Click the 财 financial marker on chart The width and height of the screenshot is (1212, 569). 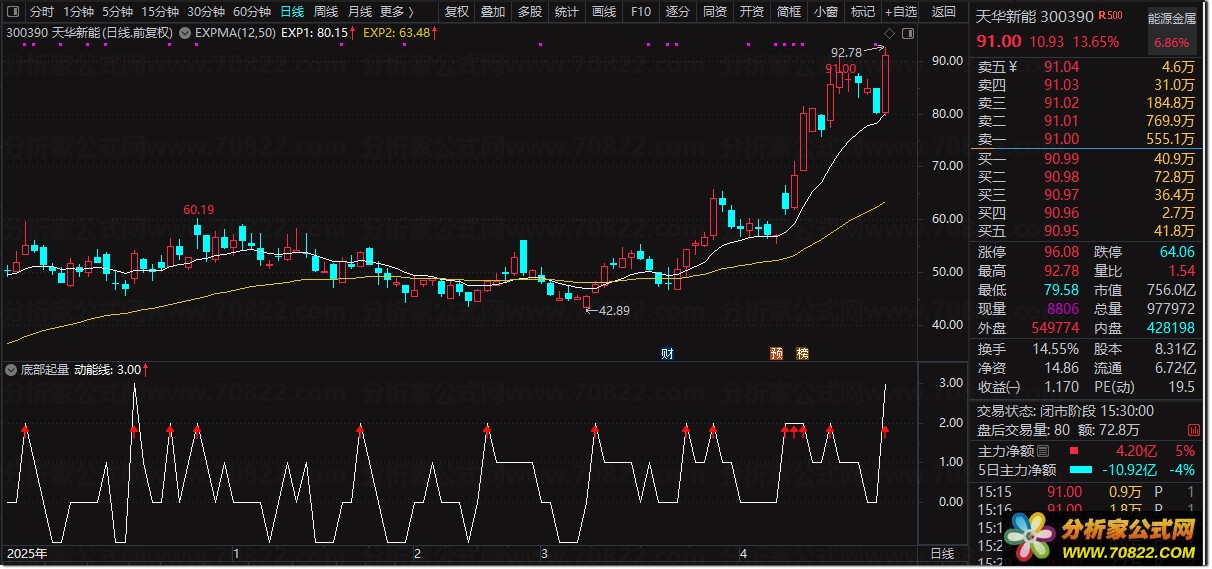tap(667, 354)
